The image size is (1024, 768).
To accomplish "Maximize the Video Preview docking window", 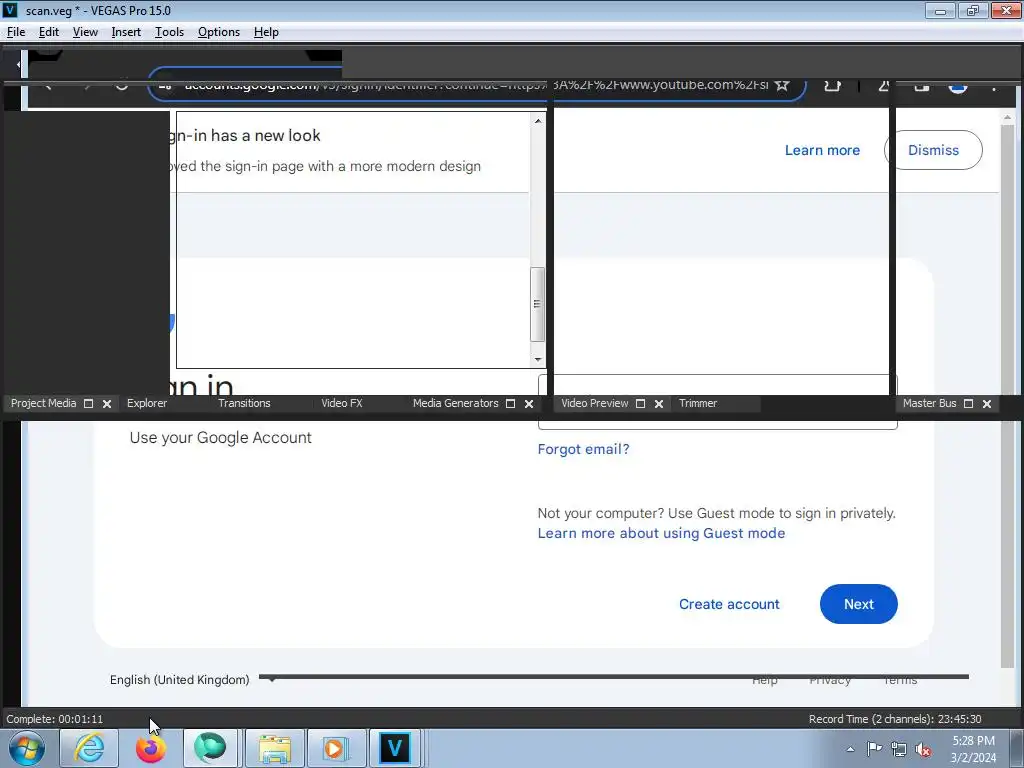I will 641,404.
